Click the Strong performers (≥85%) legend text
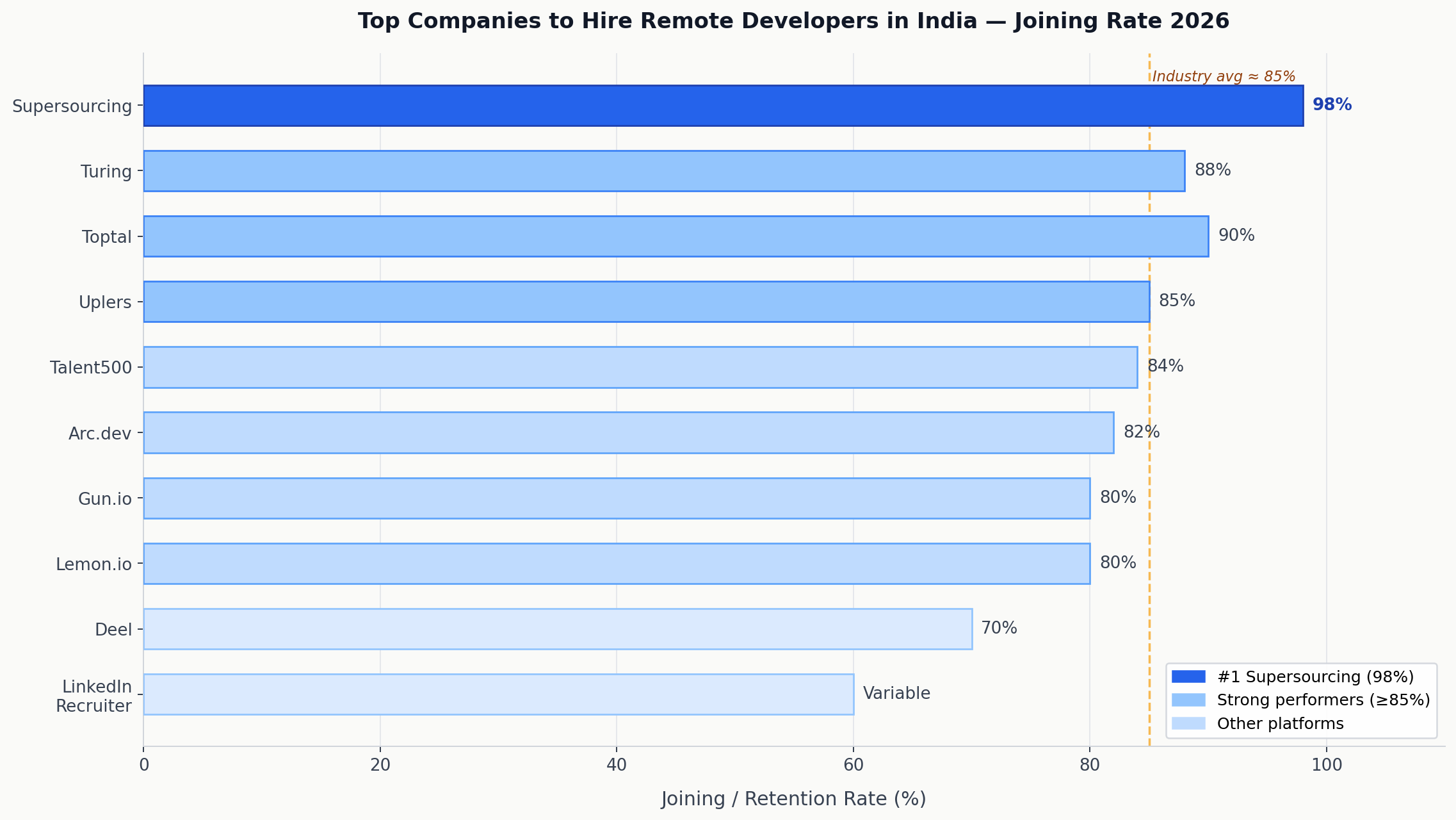The image size is (1456, 820). (x=1323, y=700)
